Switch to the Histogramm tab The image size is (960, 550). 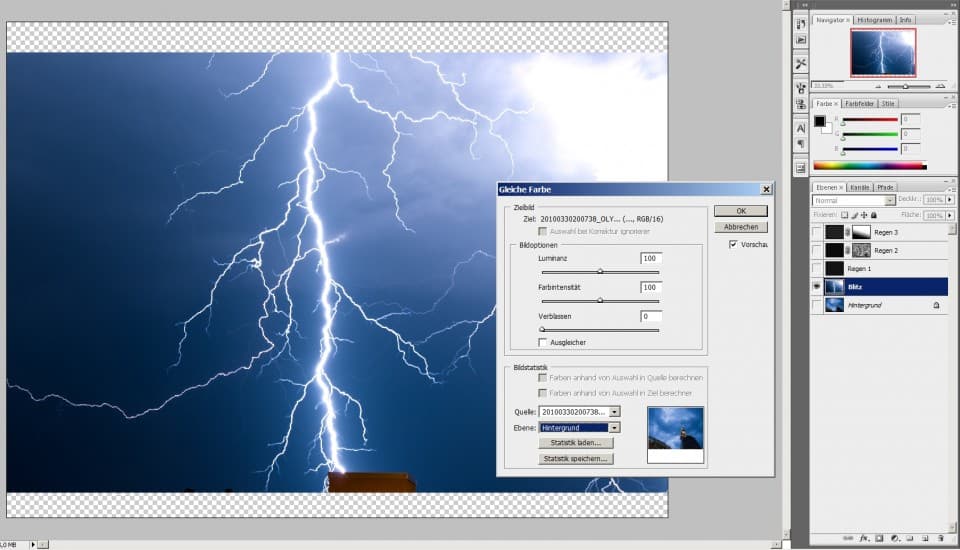click(873, 20)
